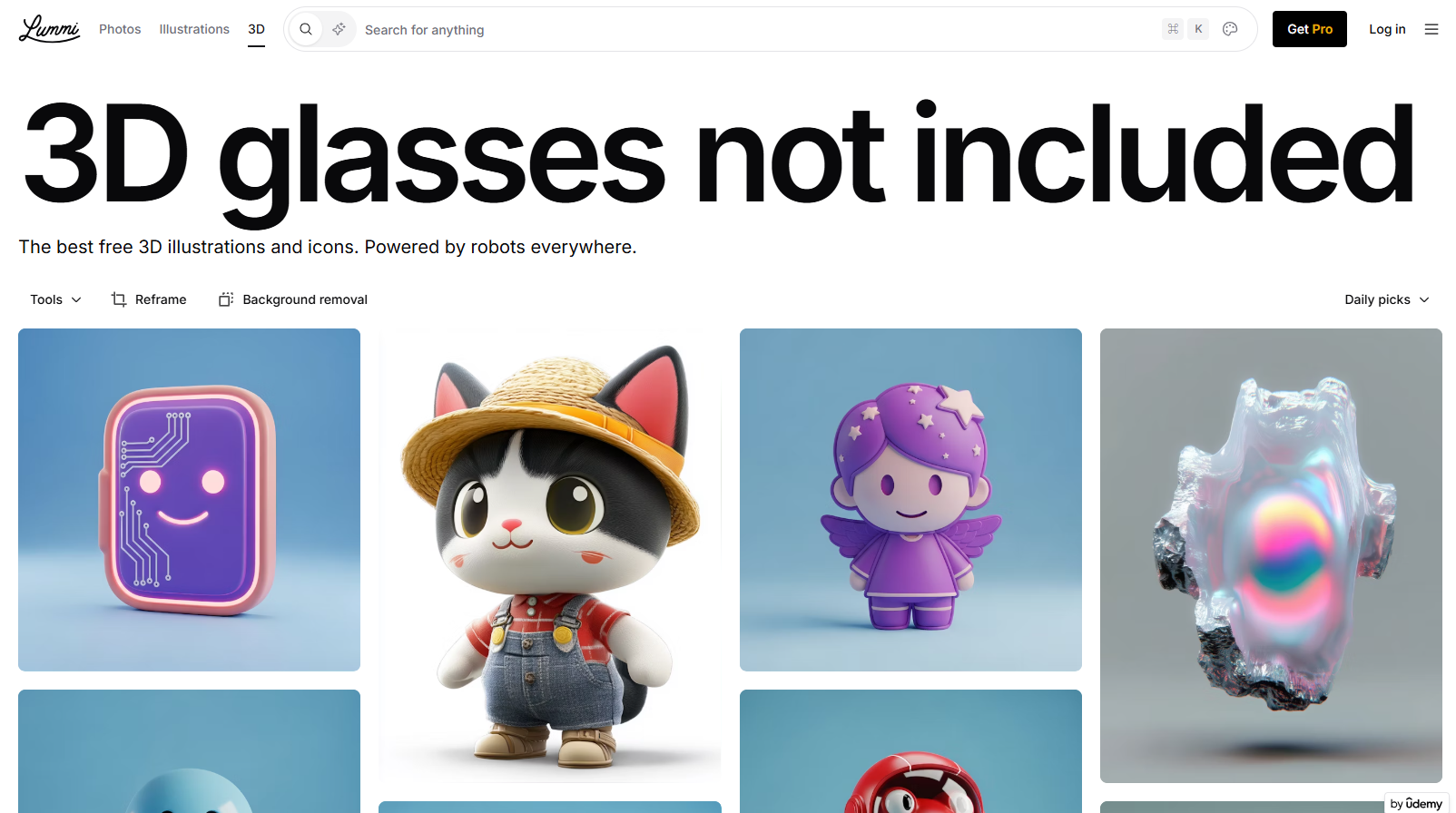The height and width of the screenshot is (813, 1456).
Task: Click the Background removal icon
Action: 226,299
